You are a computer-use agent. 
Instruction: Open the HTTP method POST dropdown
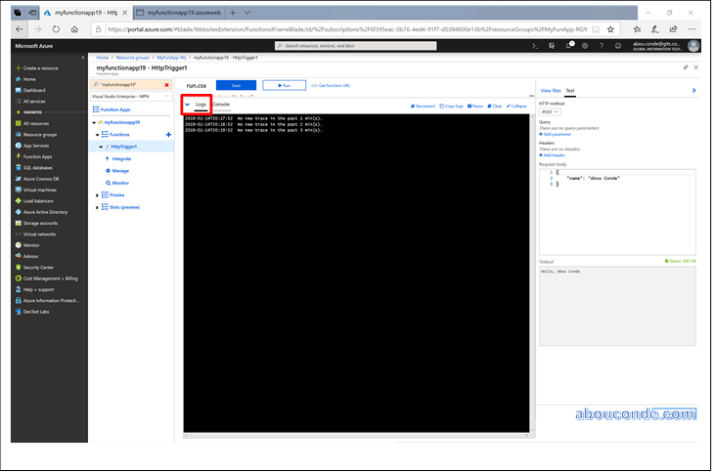[x=549, y=112]
